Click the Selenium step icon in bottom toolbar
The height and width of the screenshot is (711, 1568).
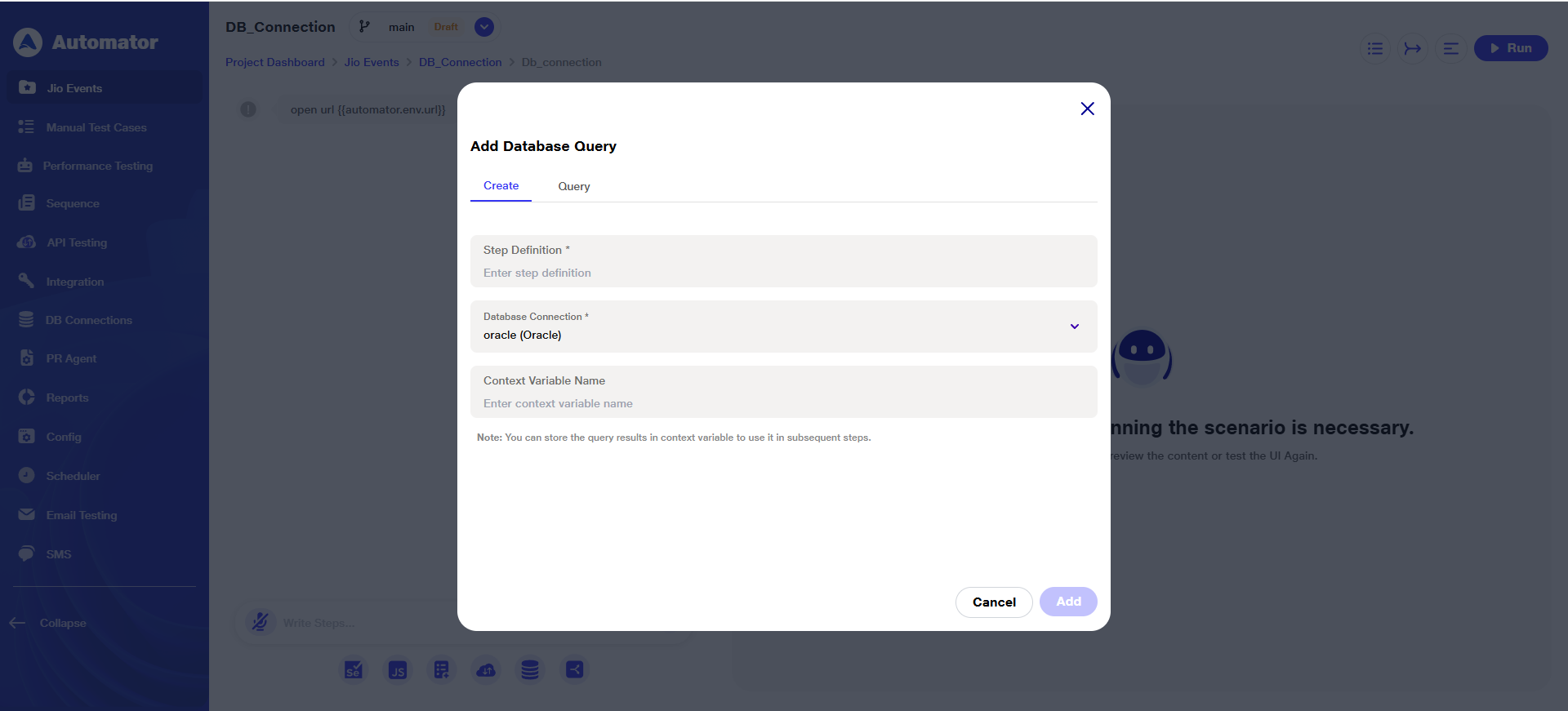(x=354, y=670)
